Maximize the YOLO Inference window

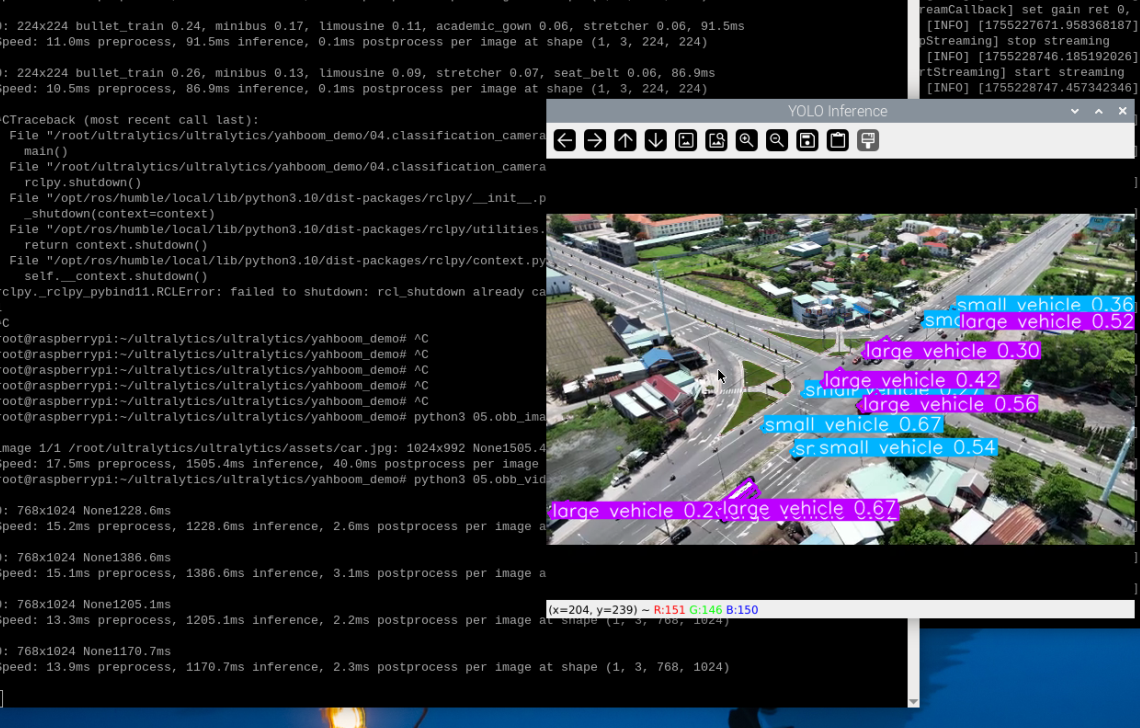tap(1099, 111)
